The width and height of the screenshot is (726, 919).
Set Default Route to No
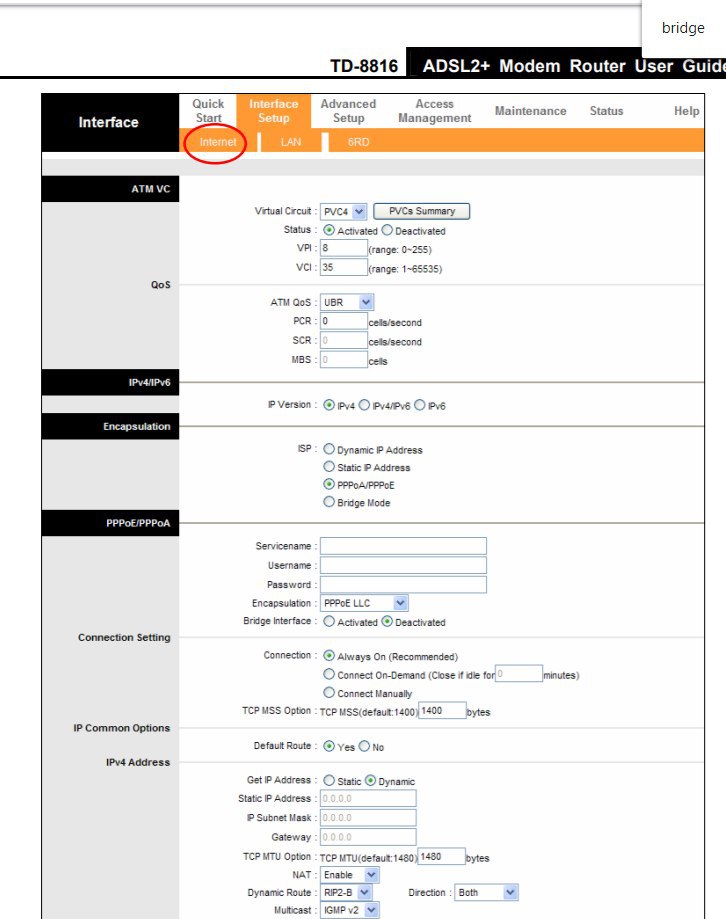pyautogui.click(x=364, y=746)
